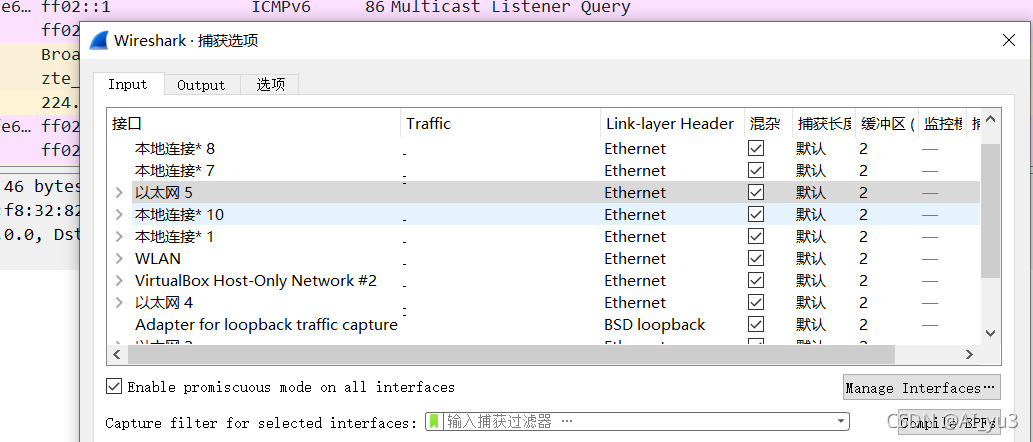This screenshot has width=1033, height=442.
Task: Toggle promiscuous checkbox for VirtualBox Host-Only Network #2
Action: pos(756,280)
